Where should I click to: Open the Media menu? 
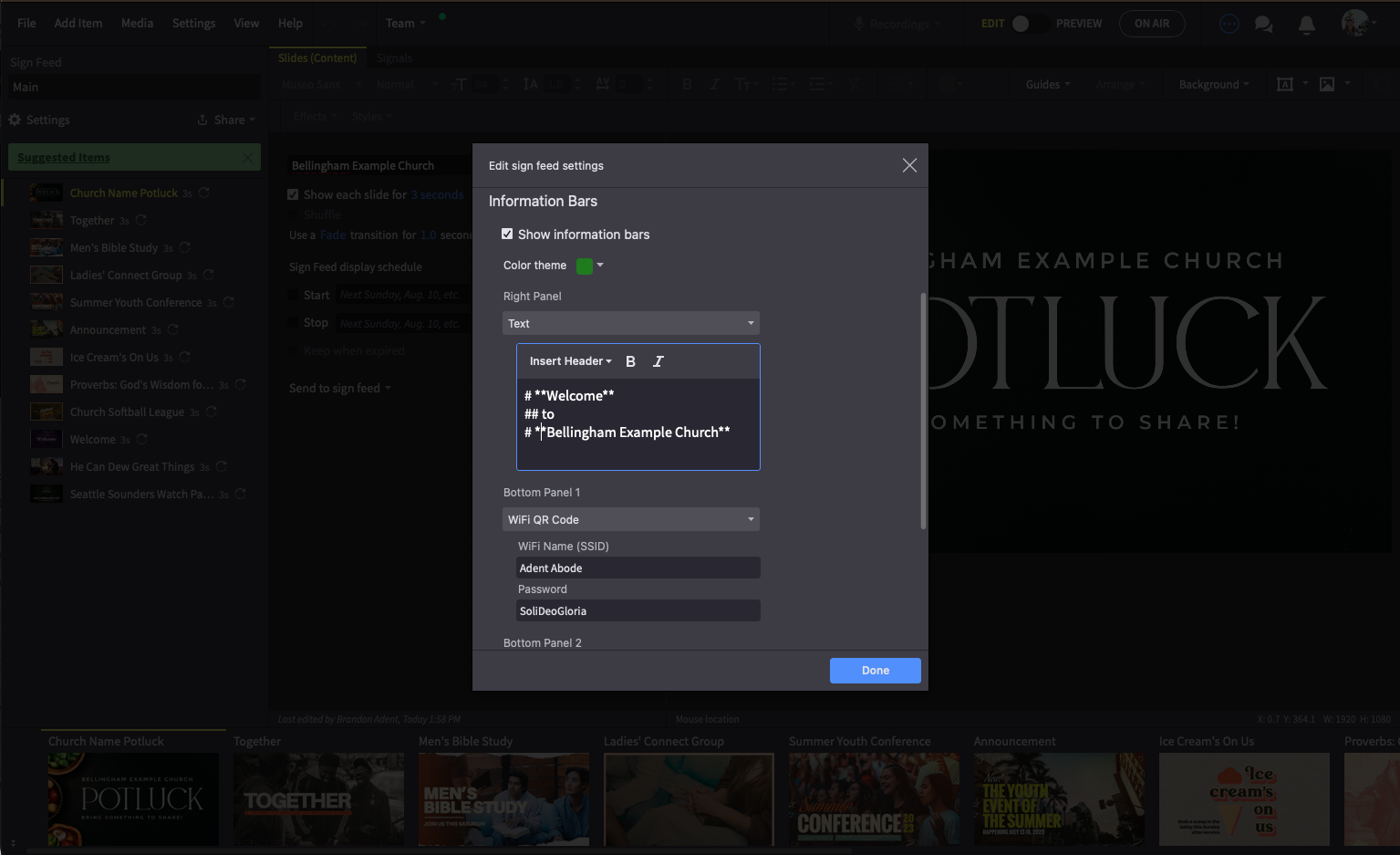point(137,23)
